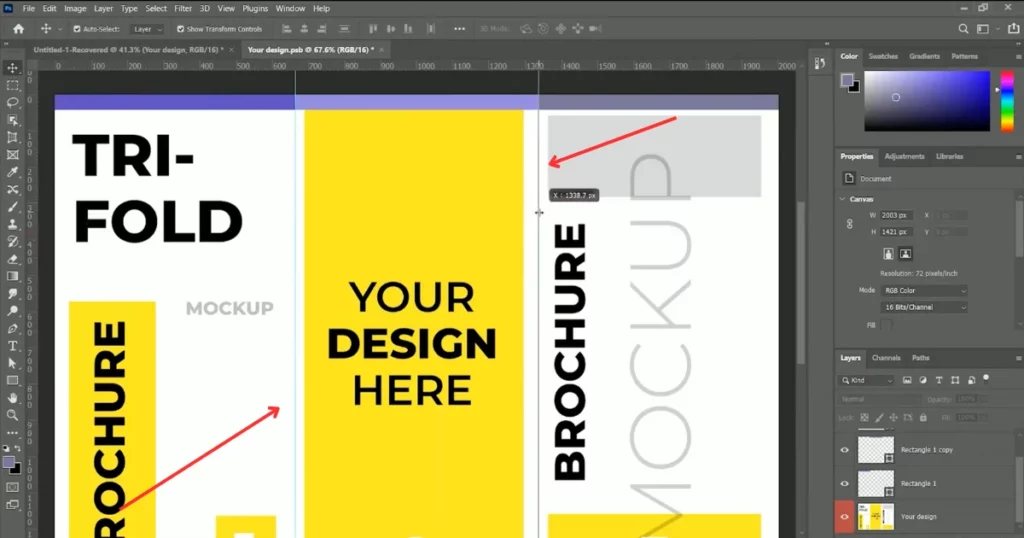Click the Share icon at top right
Screen dimensions: 1024x538
click(1014, 29)
